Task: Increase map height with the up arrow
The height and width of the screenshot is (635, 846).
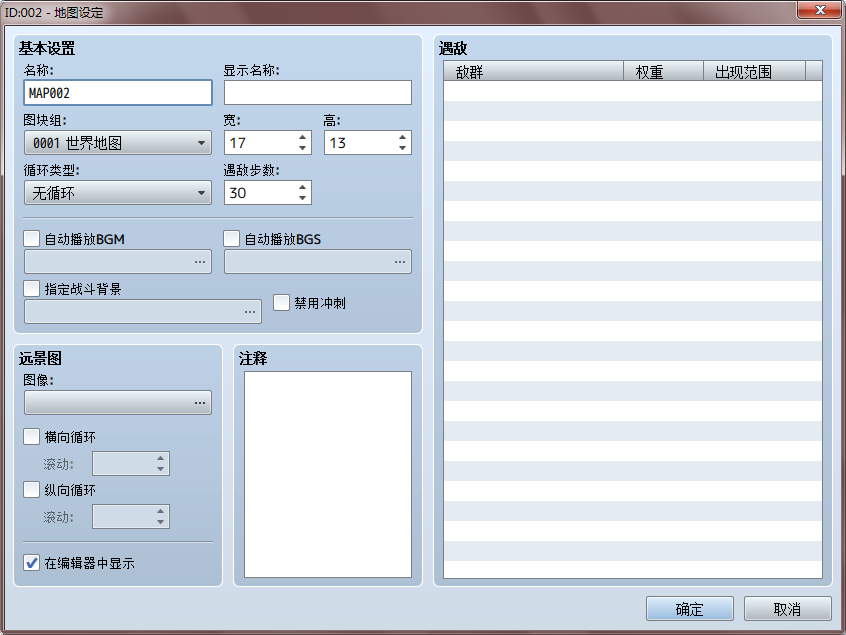Action: pos(402,137)
